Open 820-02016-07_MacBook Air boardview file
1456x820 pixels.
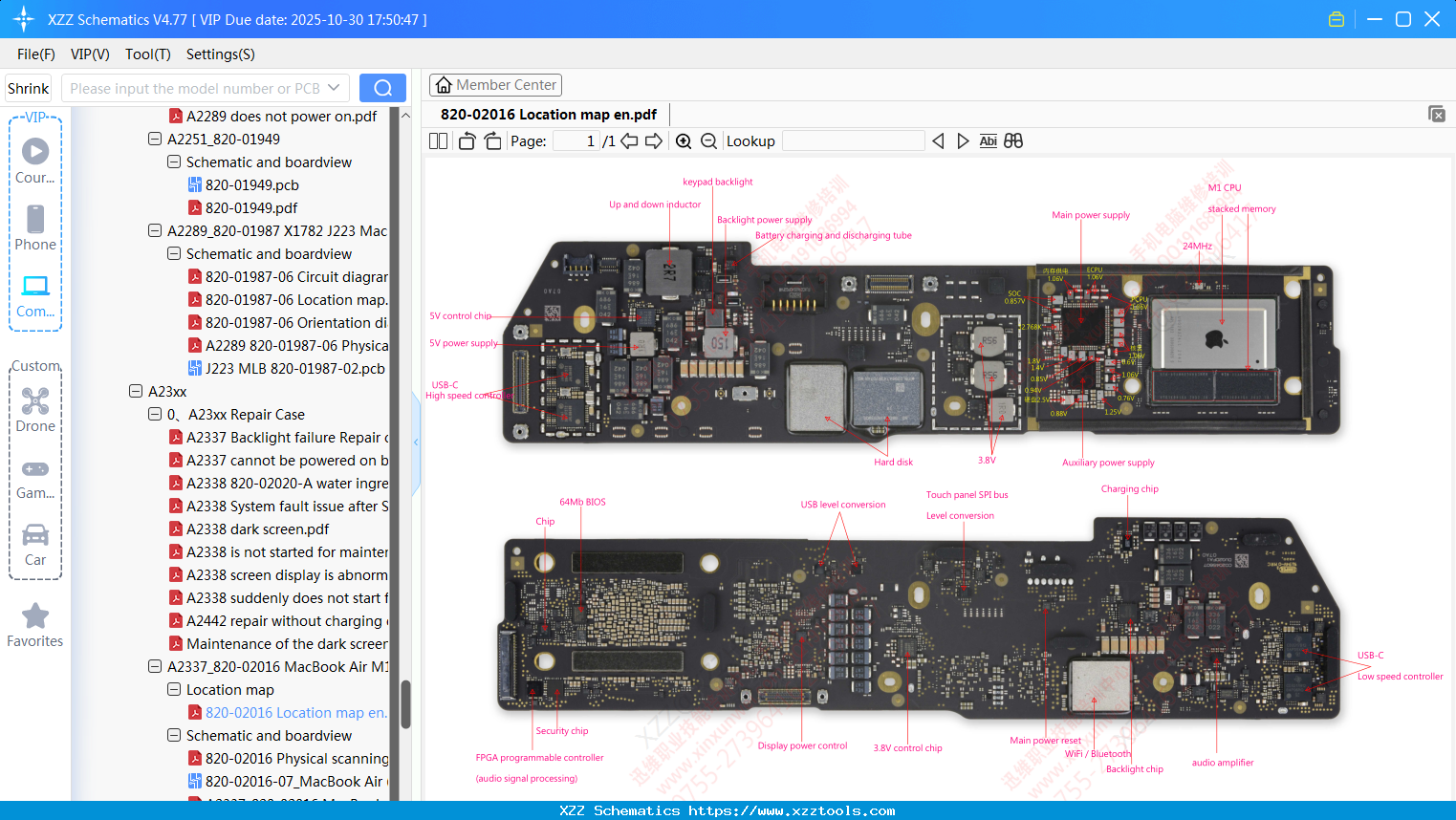(x=288, y=781)
